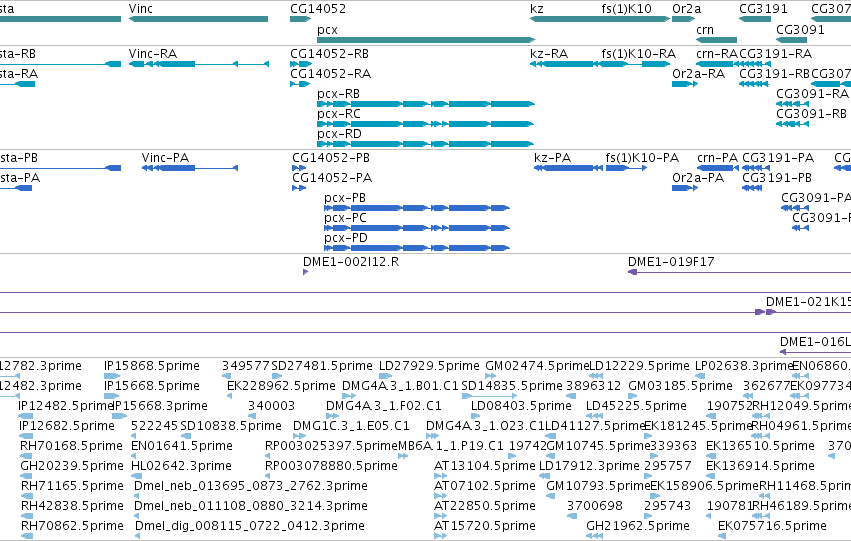This screenshot has width=851, height=541.
Task: Select the fs(1)K10-RA transcript label
Action: coord(639,54)
